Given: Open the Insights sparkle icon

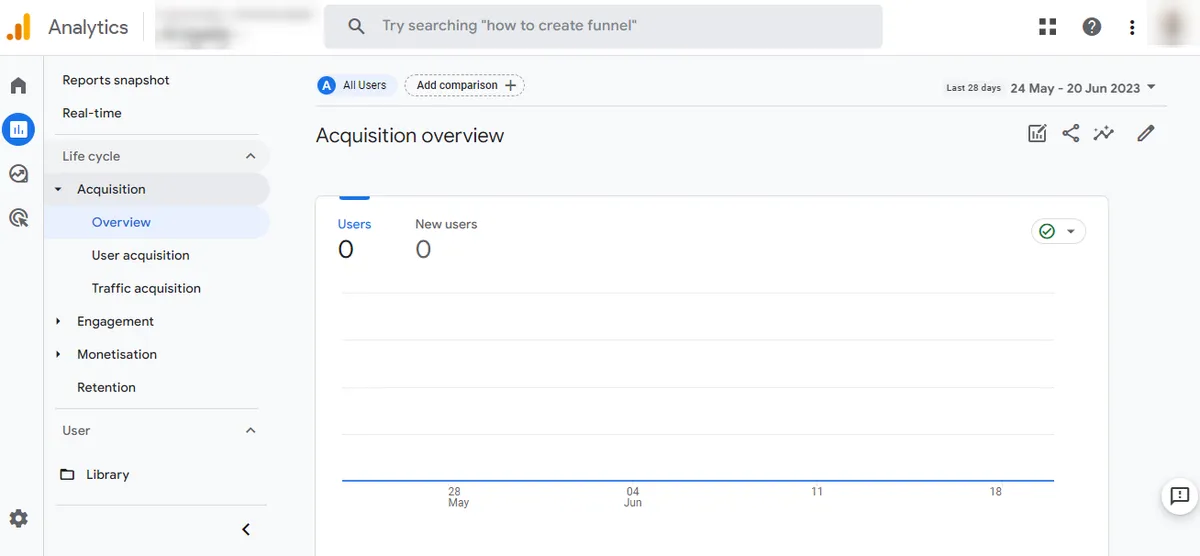Looking at the screenshot, I should [x=1104, y=133].
